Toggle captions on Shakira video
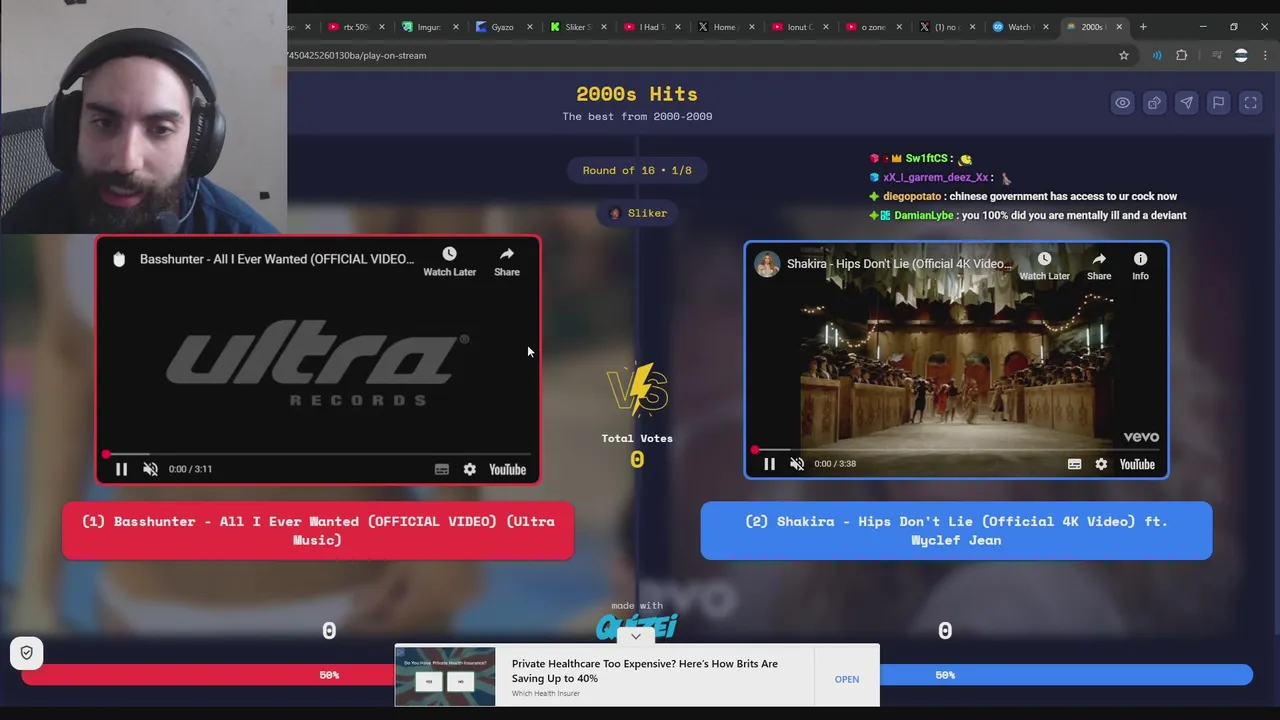Viewport: 1280px width, 720px height. 1074,464
